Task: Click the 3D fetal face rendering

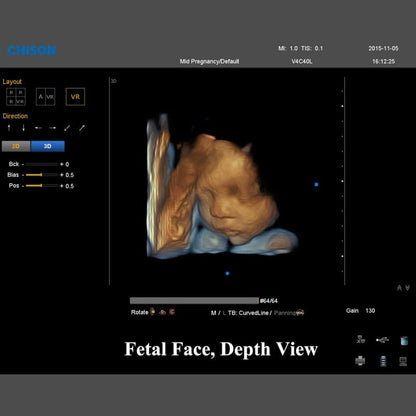Action: pos(222,187)
